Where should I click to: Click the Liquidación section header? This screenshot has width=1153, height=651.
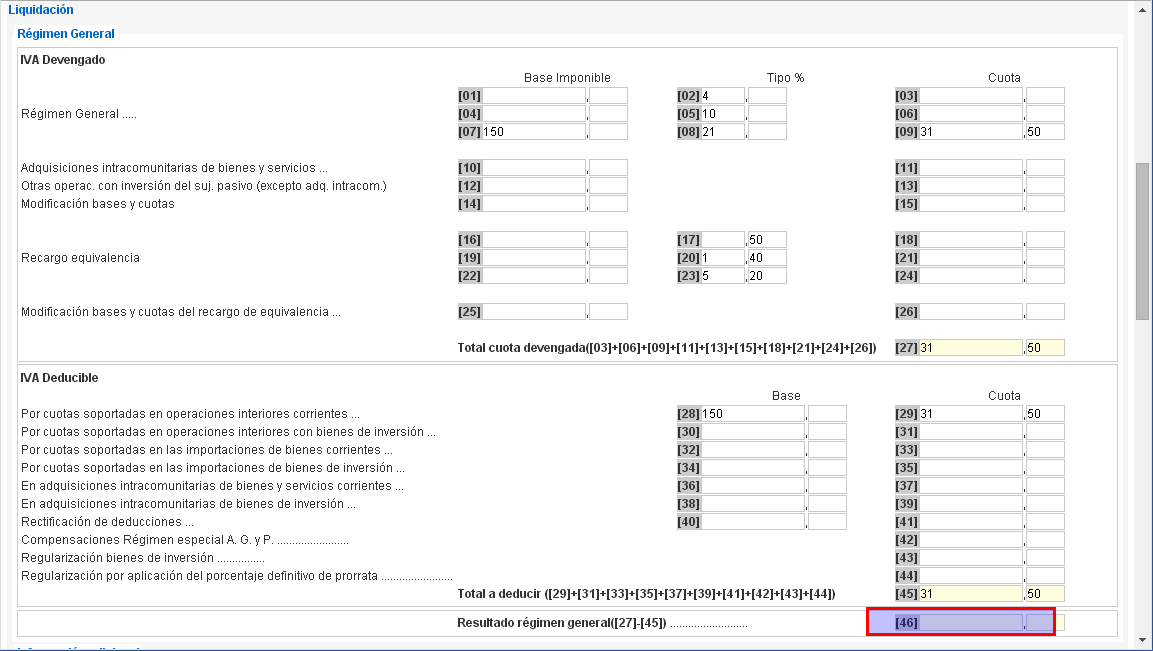tap(41, 10)
